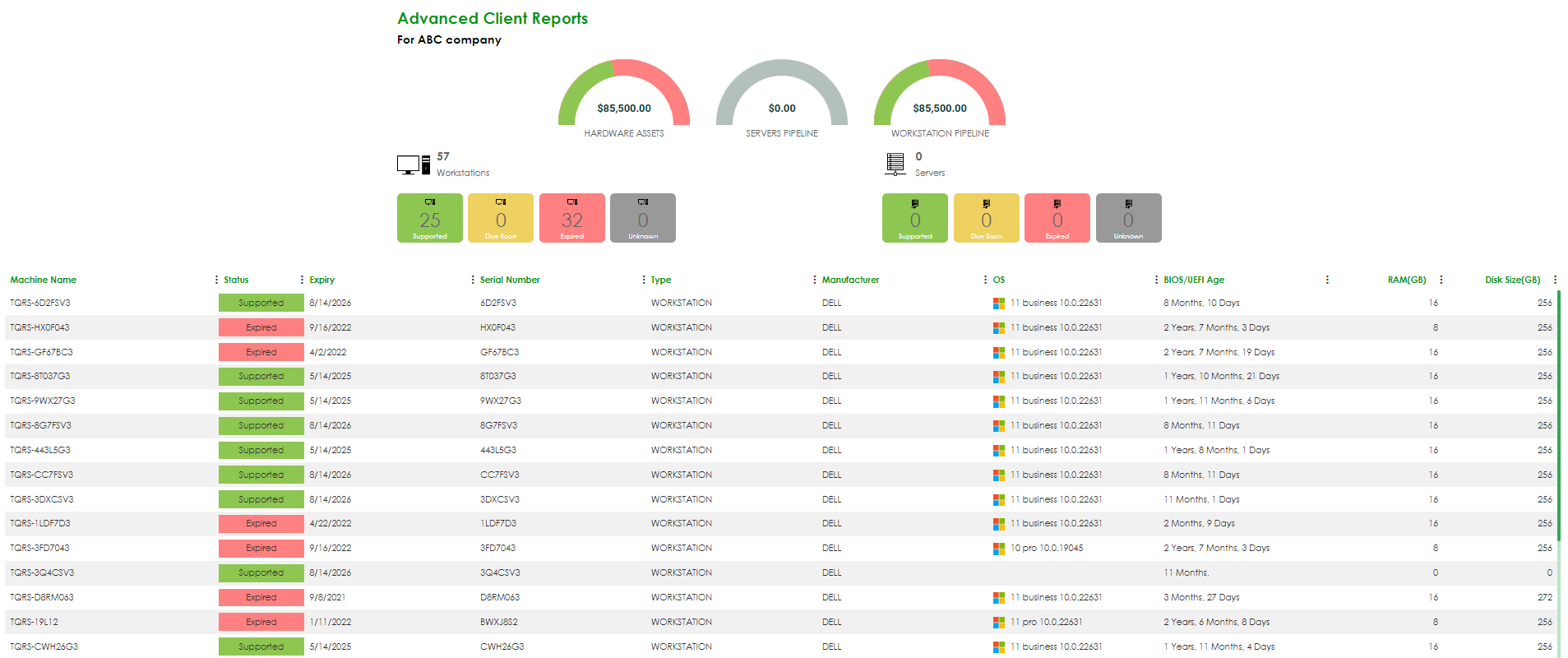The height and width of the screenshot is (658, 1568).
Task: Open Status column options menu
Action: click(x=302, y=280)
